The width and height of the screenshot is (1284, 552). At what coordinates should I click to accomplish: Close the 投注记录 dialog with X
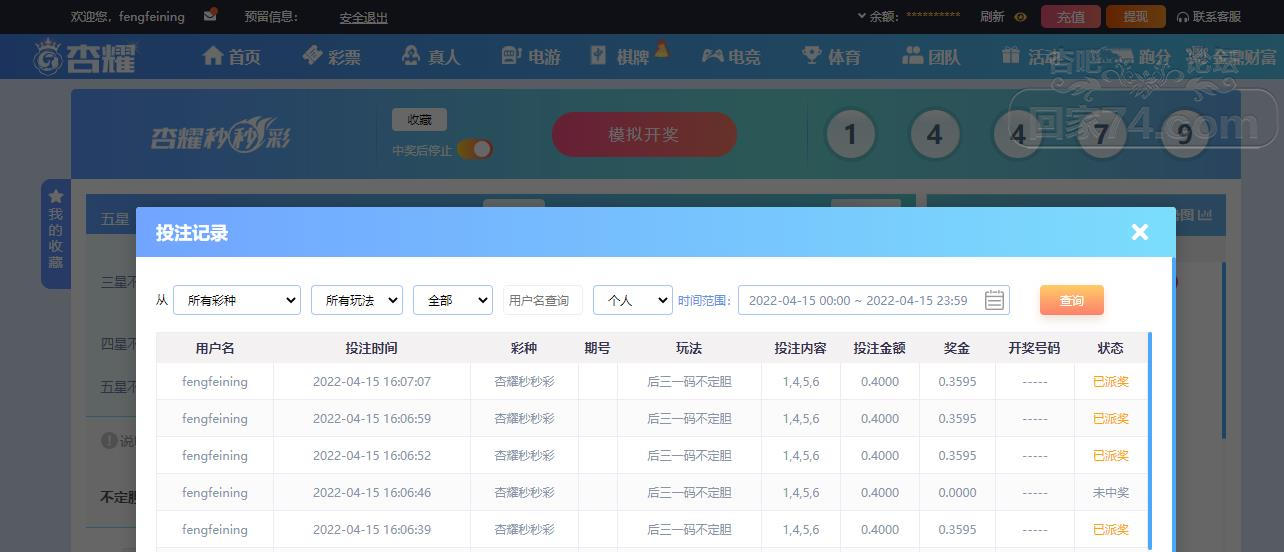tap(1140, 232)
